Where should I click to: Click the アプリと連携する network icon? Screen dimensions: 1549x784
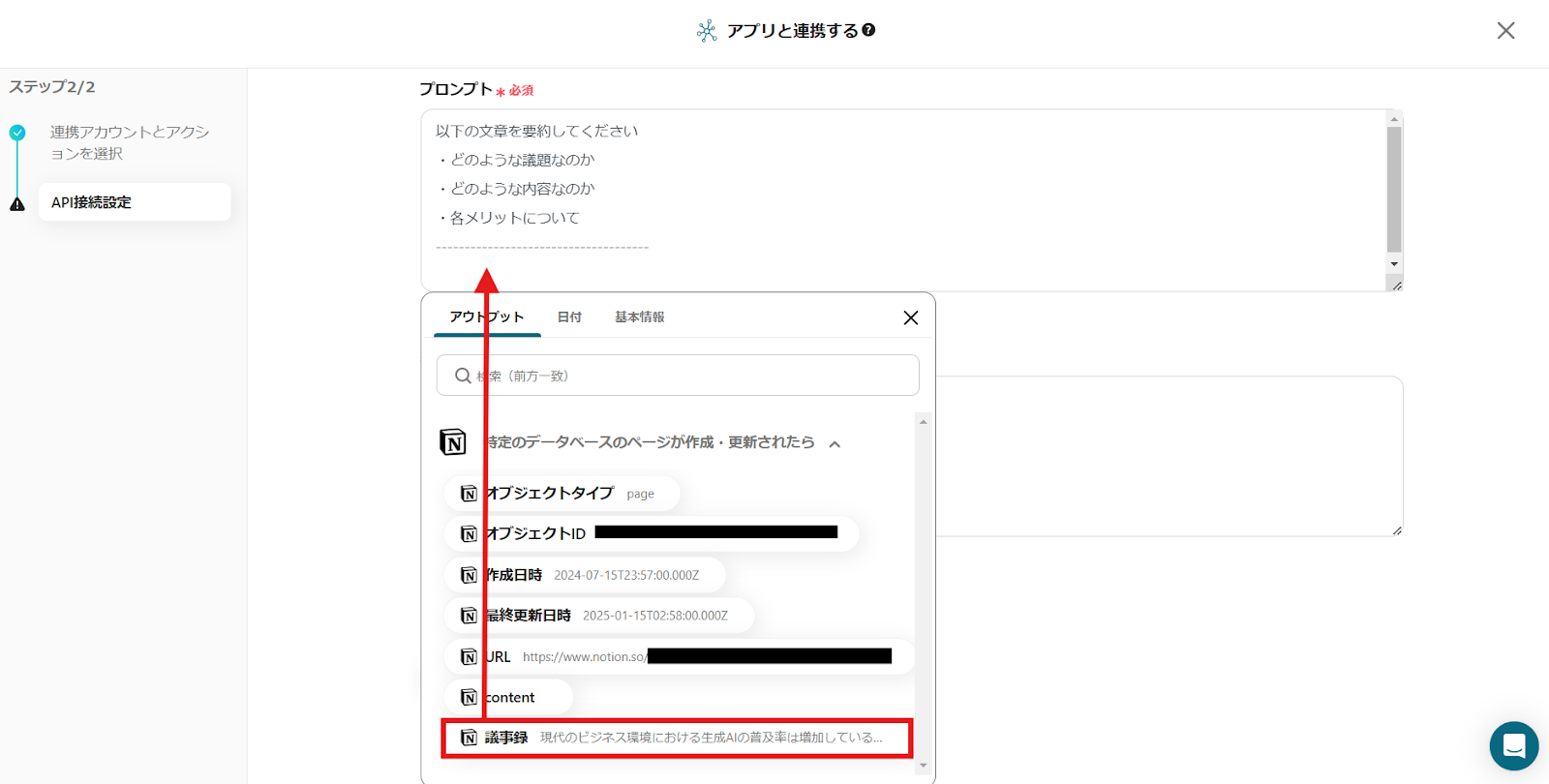(x=707, y=31)
